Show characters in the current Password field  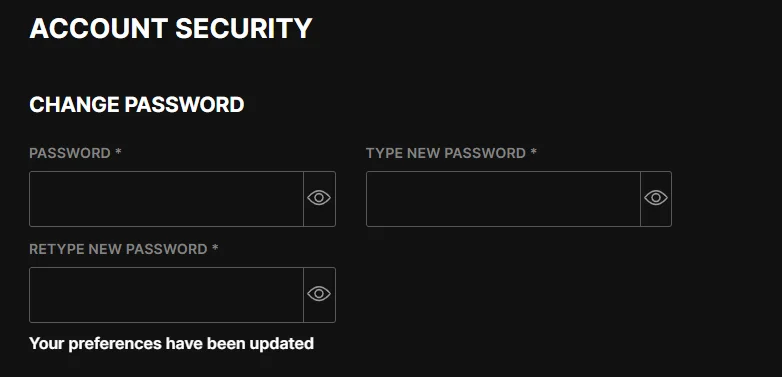319,198
